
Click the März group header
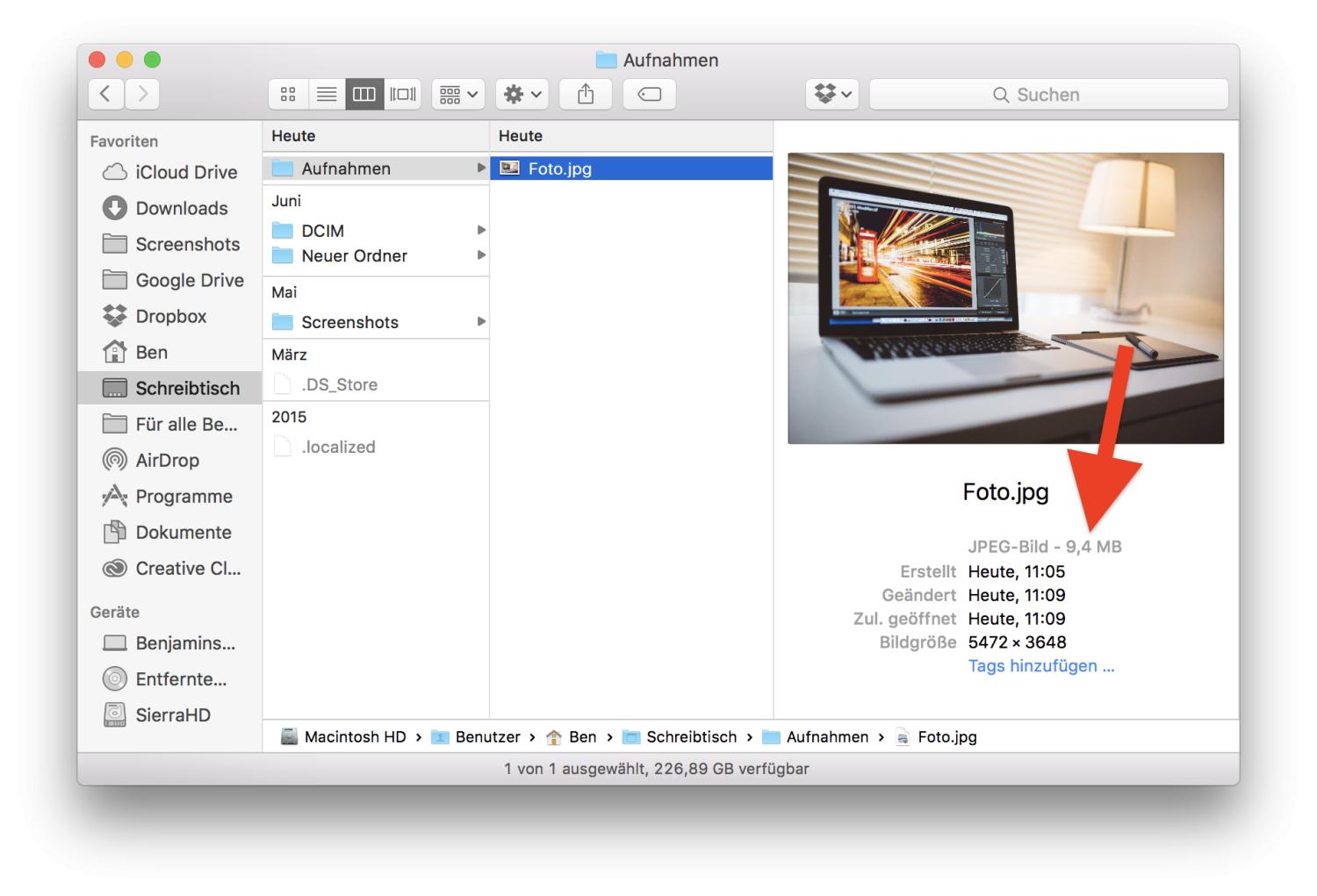coord(289,355)
